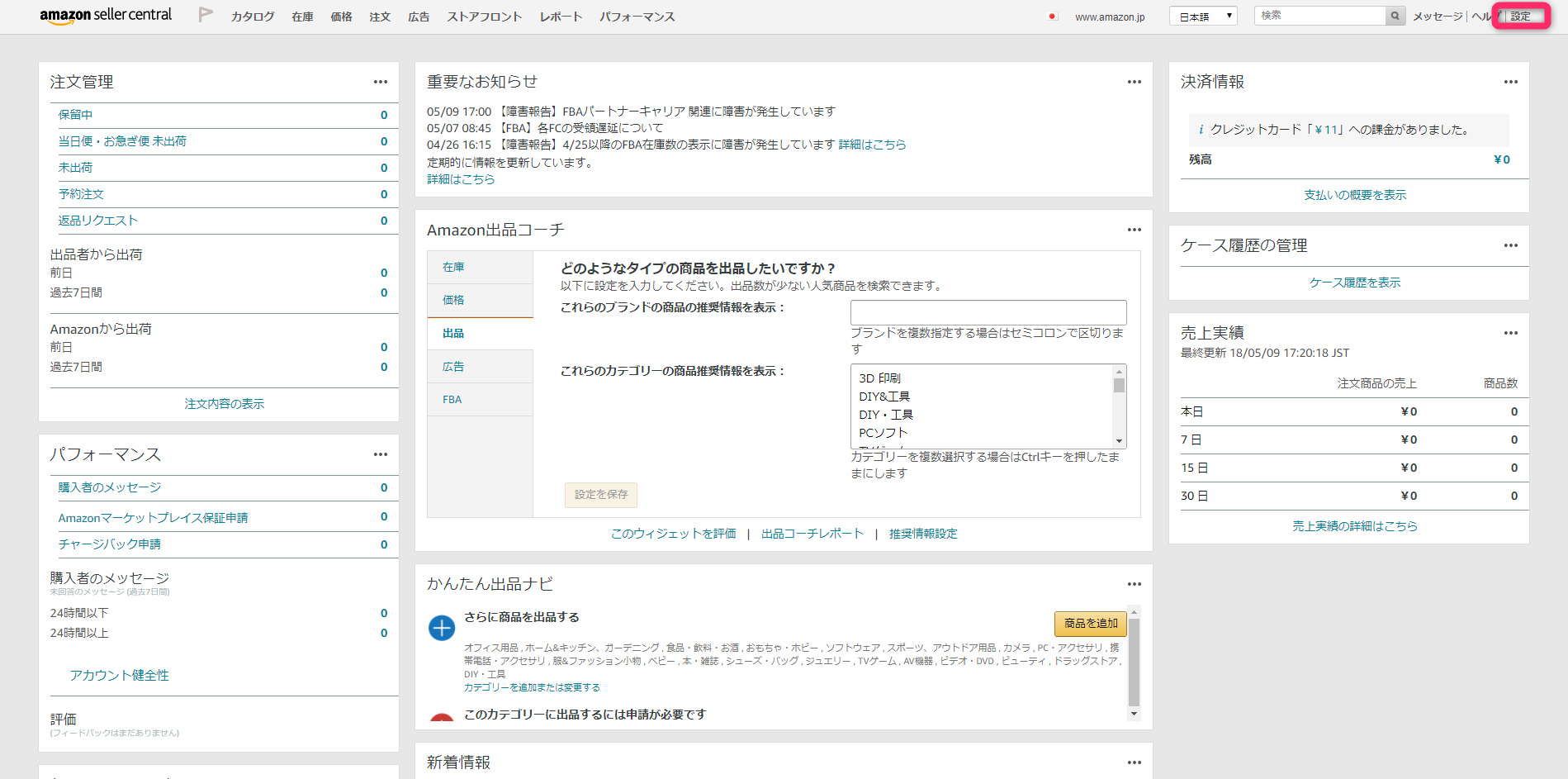Click the flag icon beside seller central logo
The height and width of the screenshot is (779, 1568).
click(x=205, y=14)
